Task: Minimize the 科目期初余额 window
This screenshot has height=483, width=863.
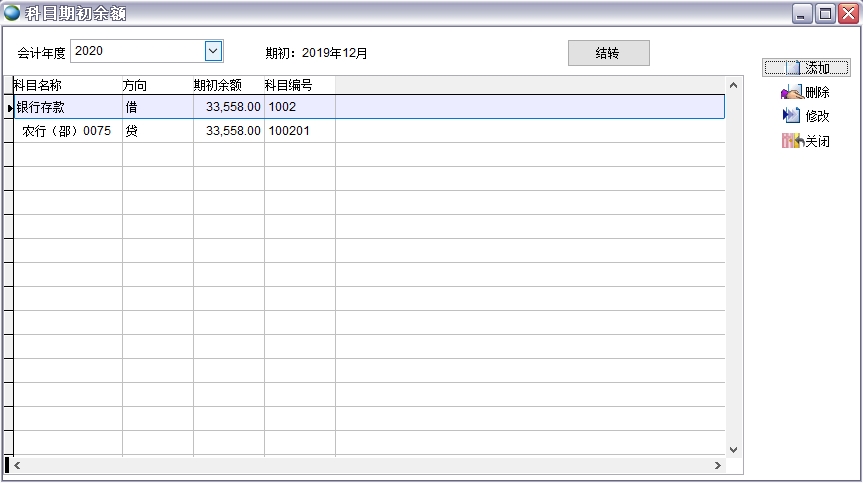Action: coord(803,14)
